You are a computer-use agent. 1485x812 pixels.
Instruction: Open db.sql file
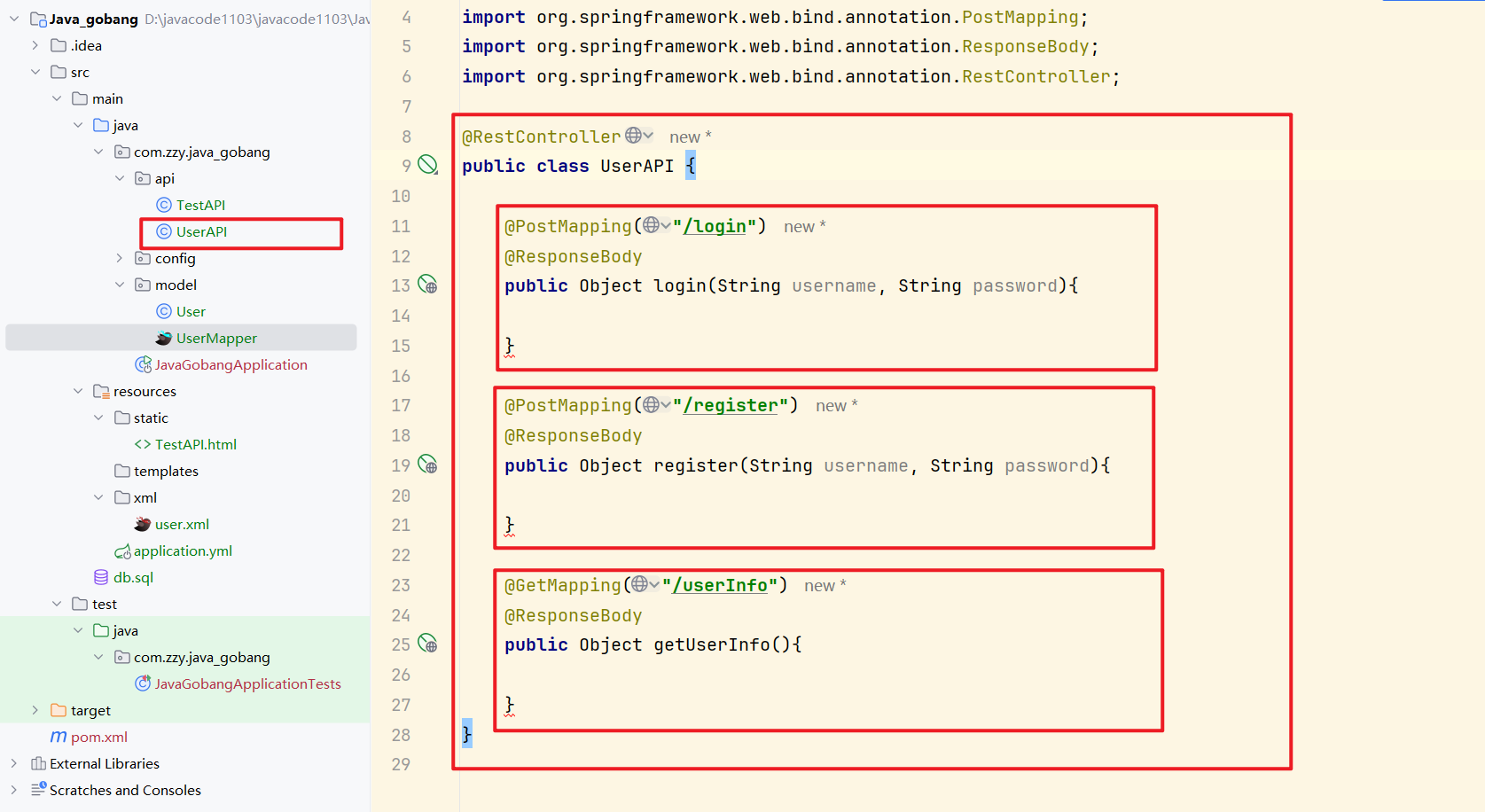pyautogui.click(x=133, y=577)
